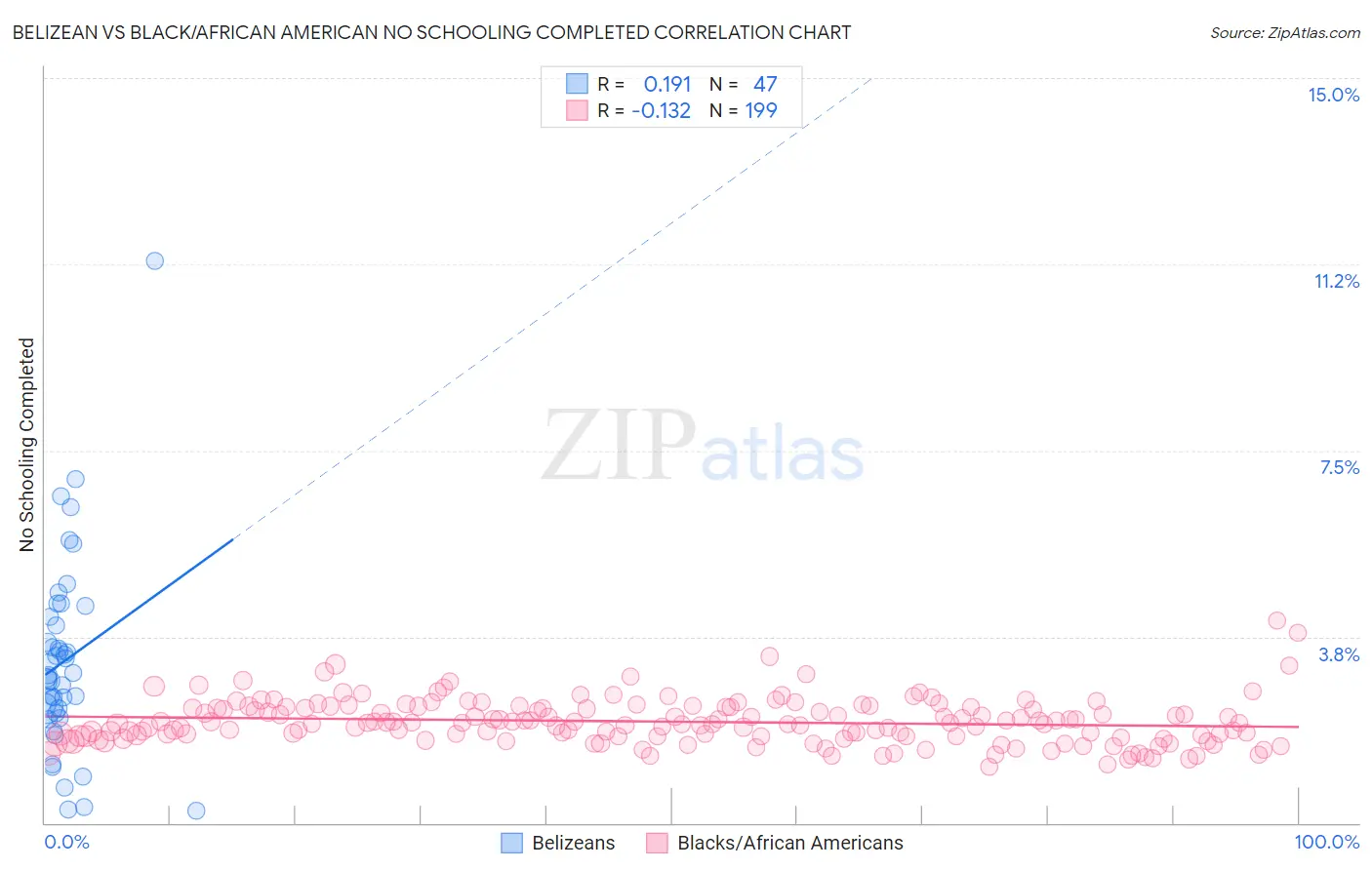Click the N = 199 value in legend

(x=744, y=110)
